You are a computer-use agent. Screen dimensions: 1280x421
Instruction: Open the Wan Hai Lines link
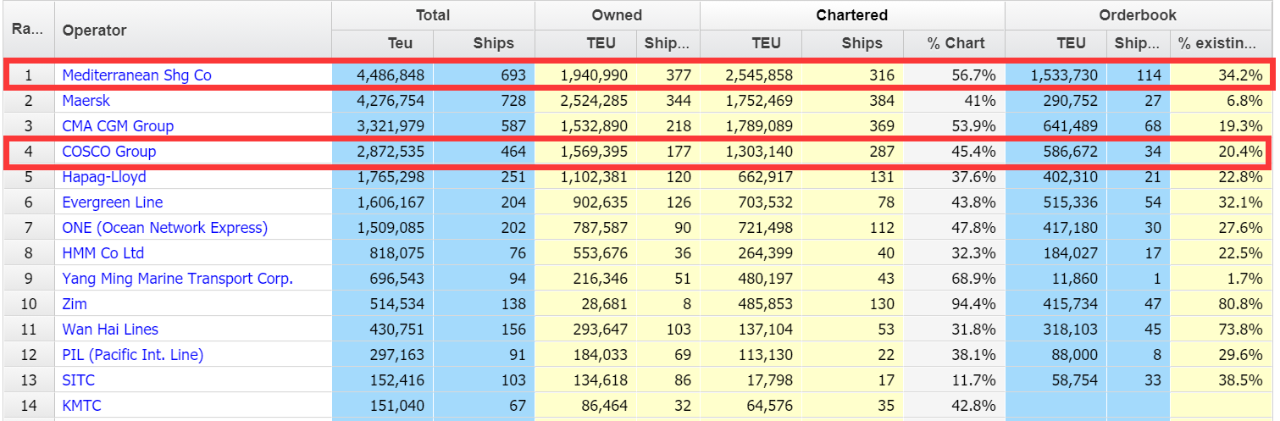110,329
